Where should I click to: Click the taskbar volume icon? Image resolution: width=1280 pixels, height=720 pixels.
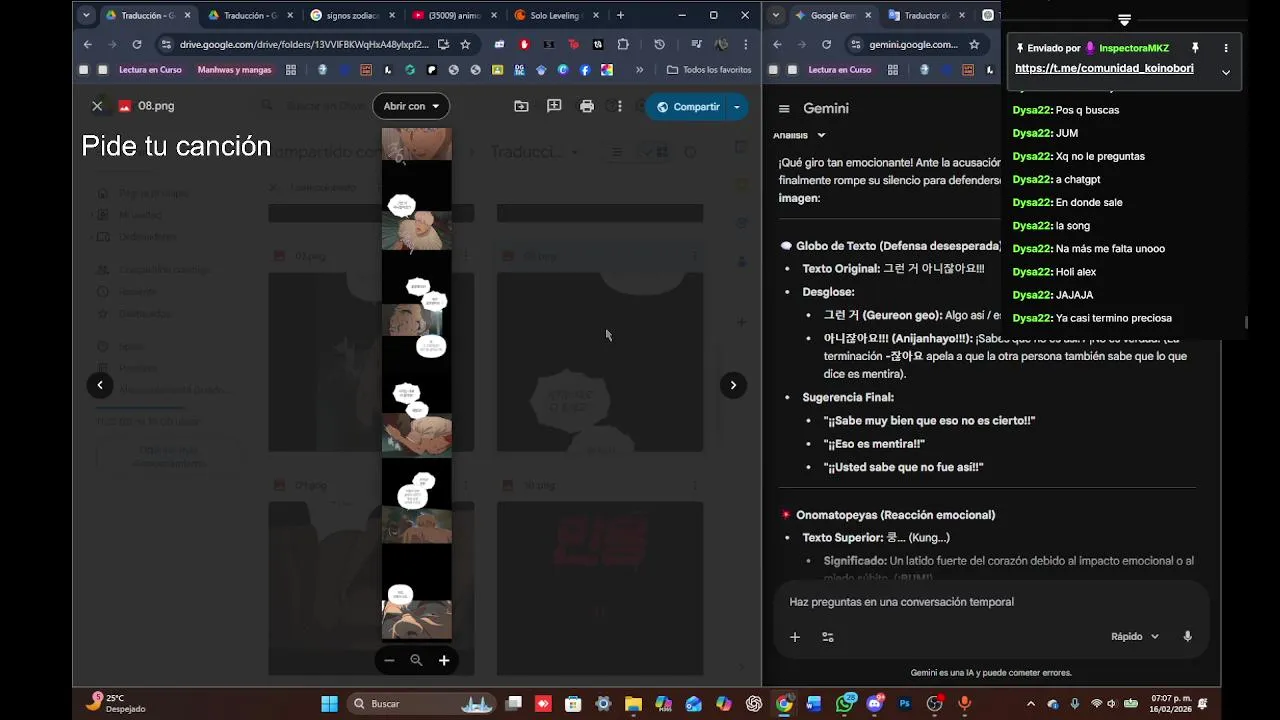click(1111, 704)
